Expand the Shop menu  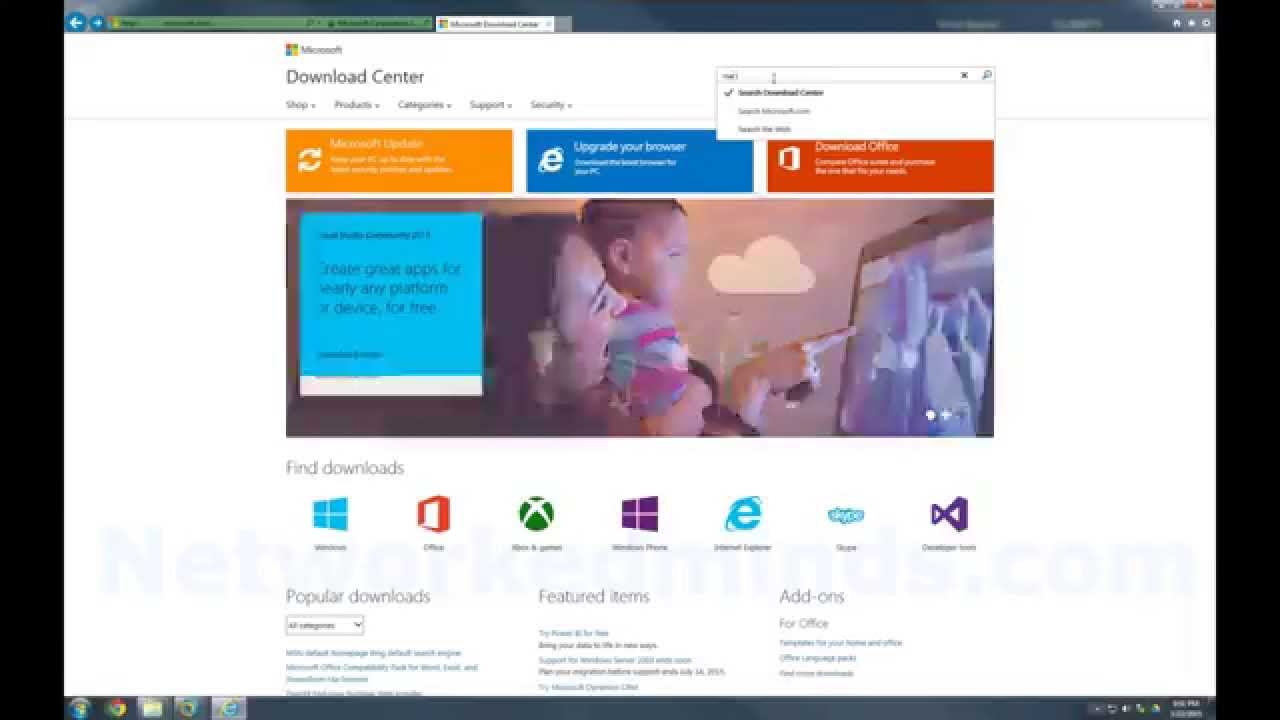tap(301, 105)
